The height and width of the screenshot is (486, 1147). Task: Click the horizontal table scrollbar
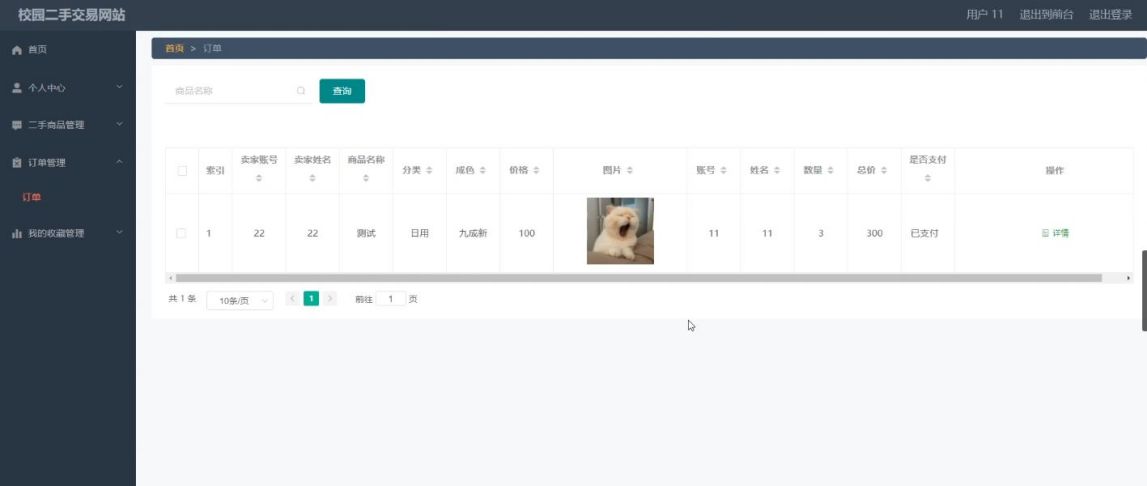638,278
